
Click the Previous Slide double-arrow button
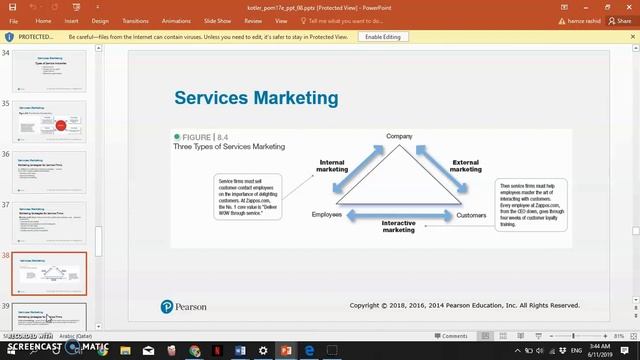pyautogui.click(x=636, y=308)
